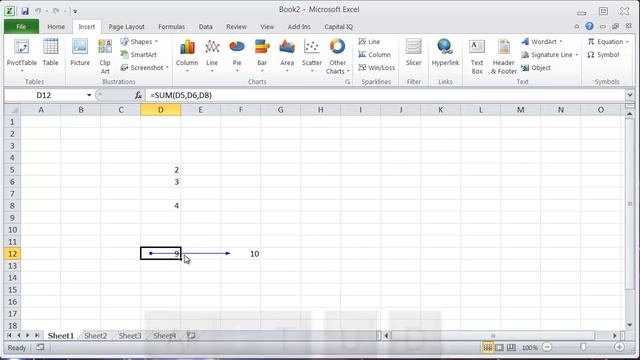The height and width of the screenshot is (360, 640).
Task: Open Clip Art pane
Action: (x=105, y=56)
